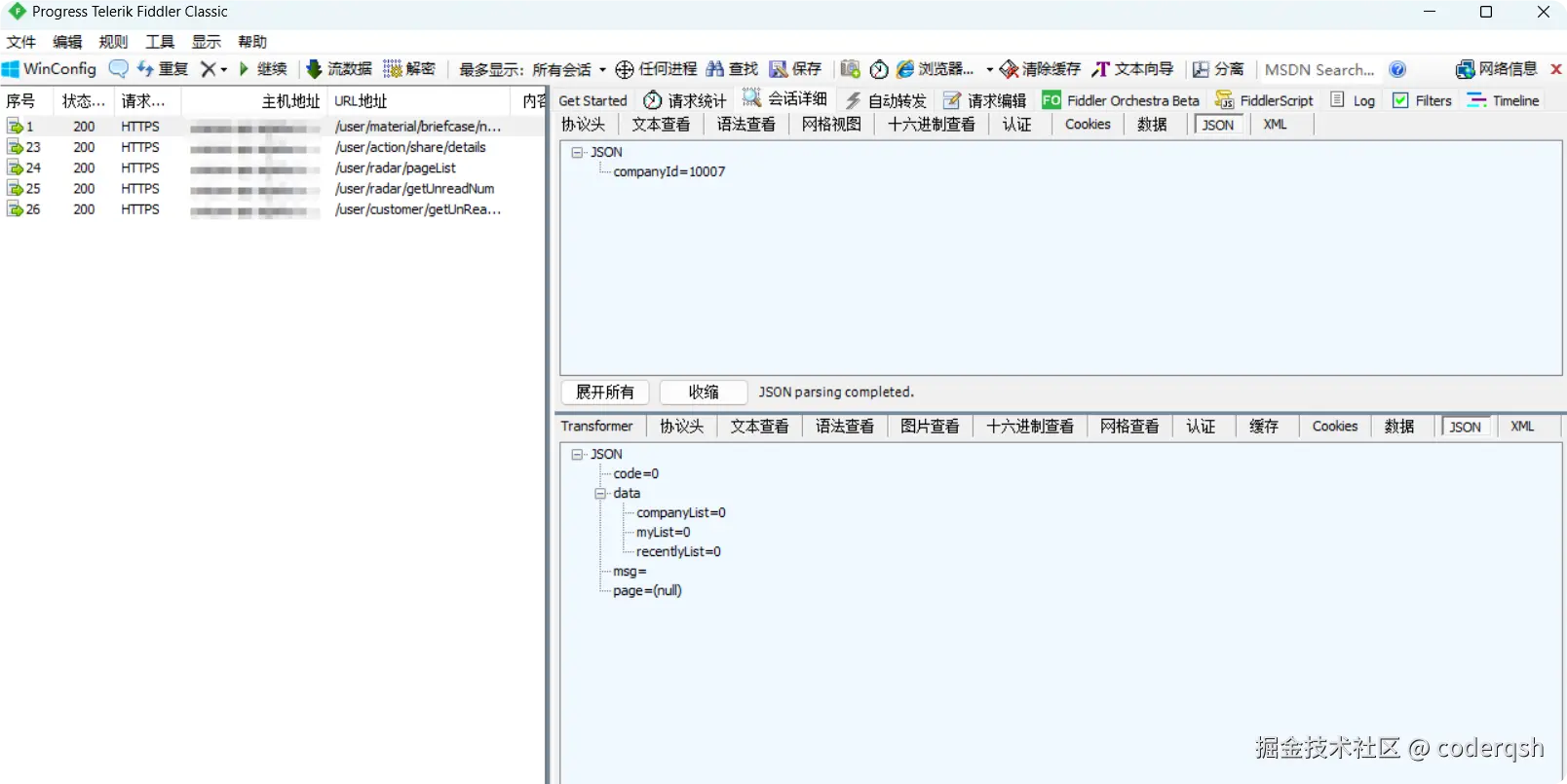This screenshot has width=1567, height=784.
Task: Open the File (文件) menu
Action: [x=20, y=42]
